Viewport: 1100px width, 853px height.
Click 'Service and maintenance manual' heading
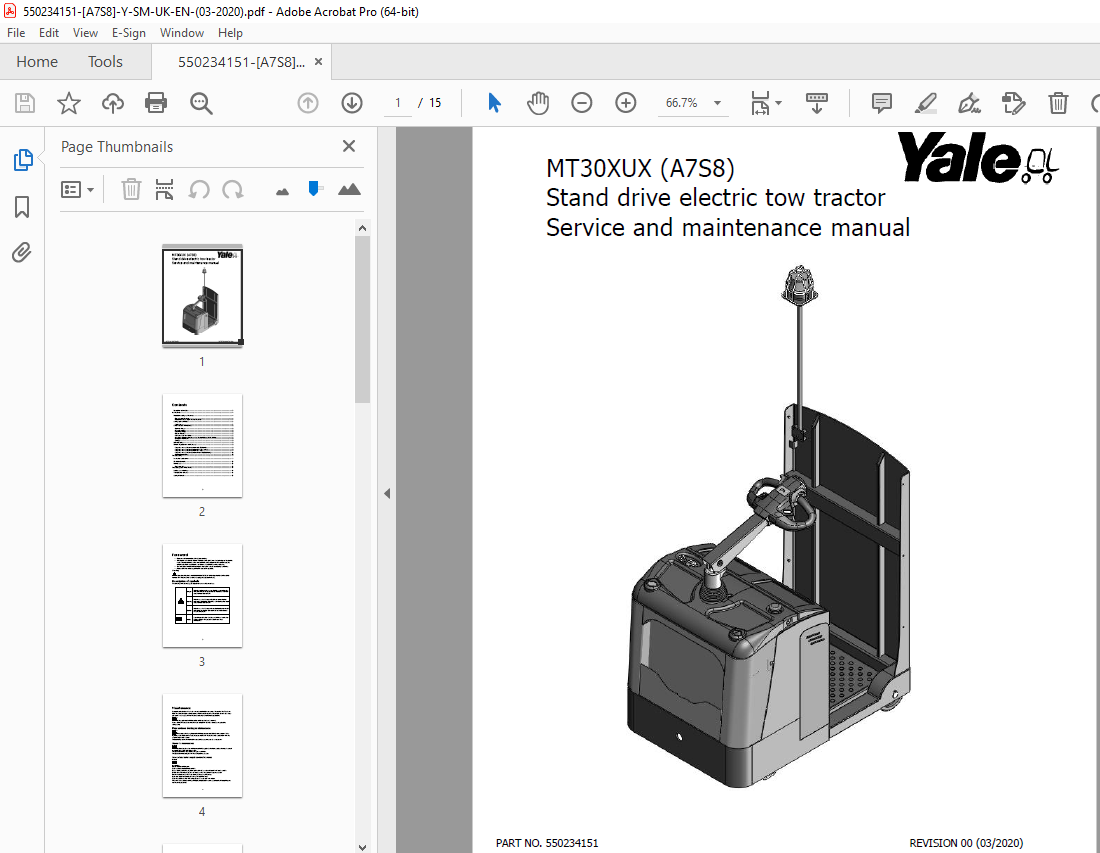tap(728, 227)
